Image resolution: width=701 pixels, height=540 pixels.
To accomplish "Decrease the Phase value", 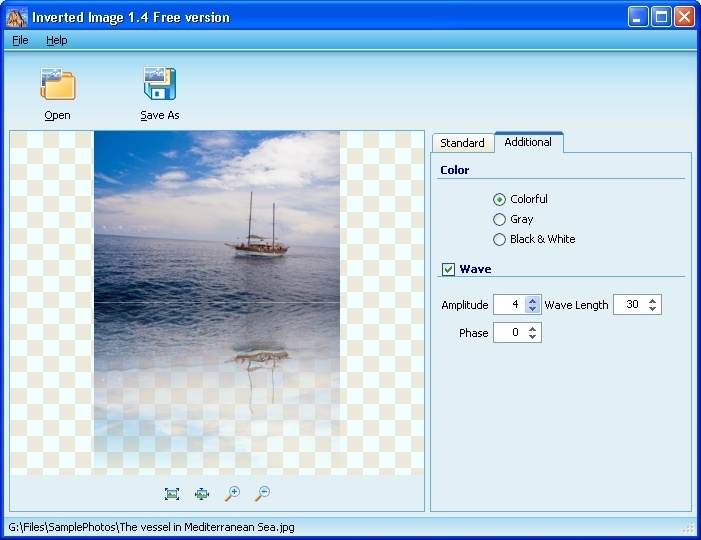I will (532, 337).
